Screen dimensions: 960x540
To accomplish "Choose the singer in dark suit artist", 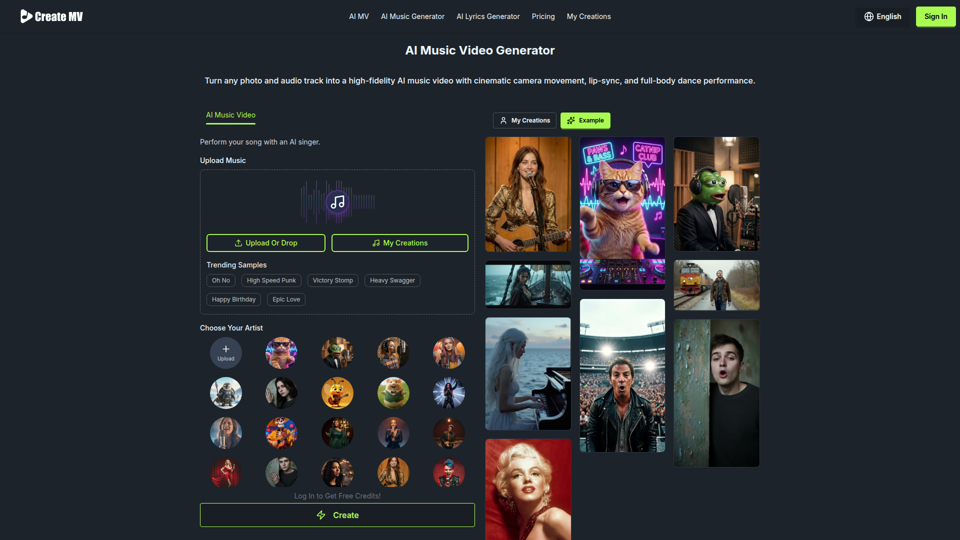I will click(x=393, y=433).
